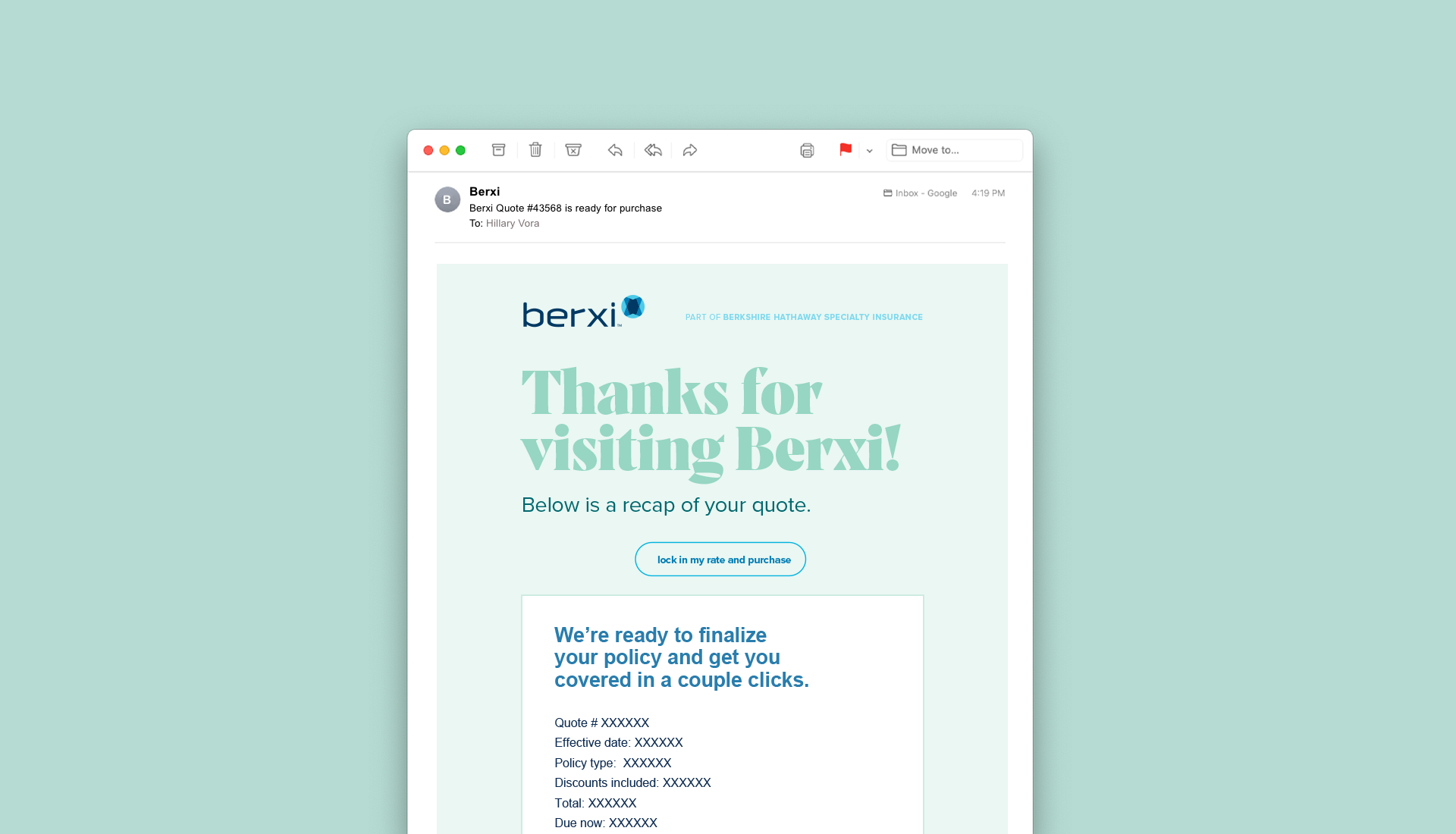The width and height of the screenshot is (1456, 834).
Task: Close the mail window with red button
Action: [x=428, y=150]
